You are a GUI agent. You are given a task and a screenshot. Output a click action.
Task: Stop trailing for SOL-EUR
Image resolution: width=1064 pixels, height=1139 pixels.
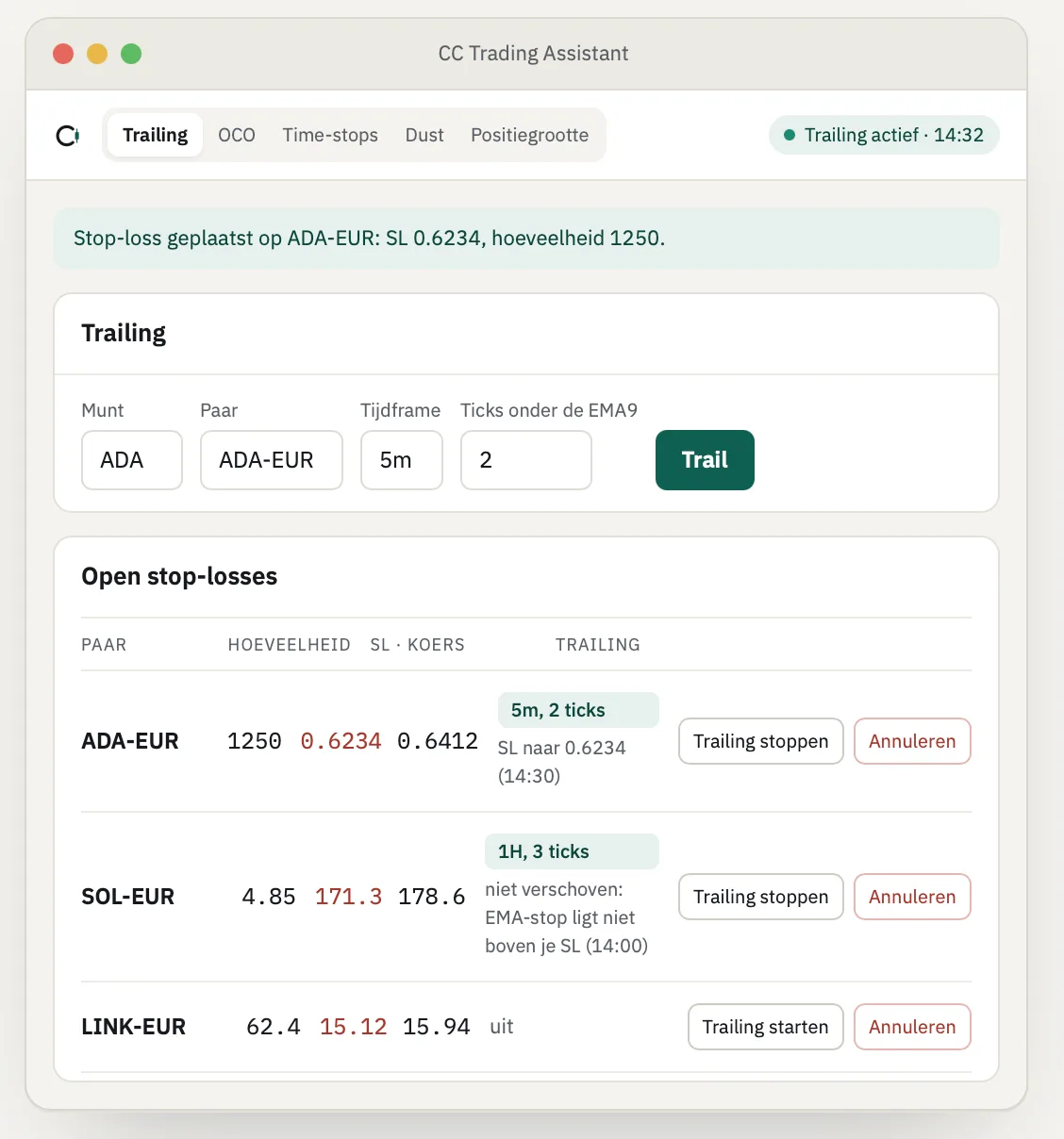[761, 897]
